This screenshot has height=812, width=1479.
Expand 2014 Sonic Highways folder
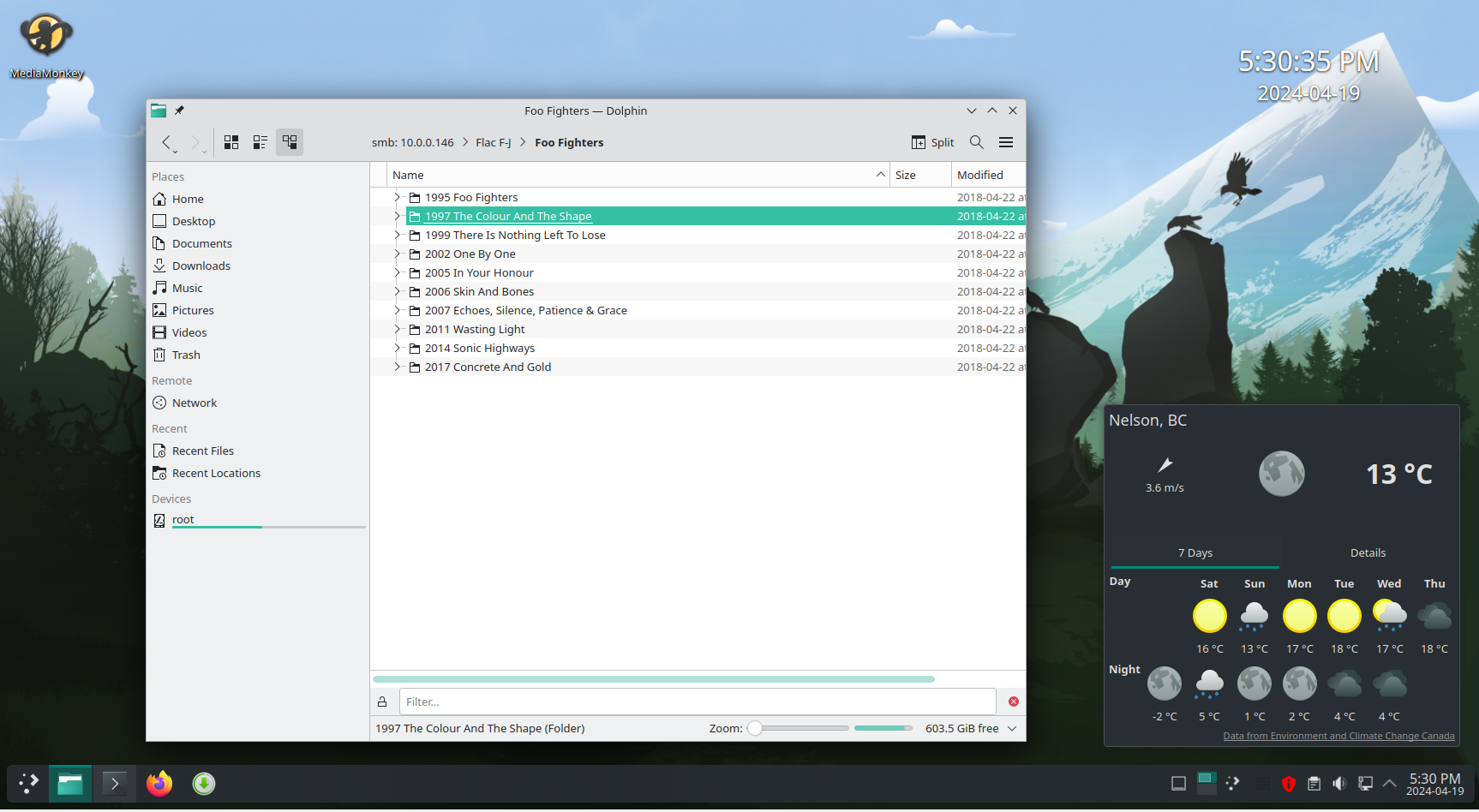[397, 348]
